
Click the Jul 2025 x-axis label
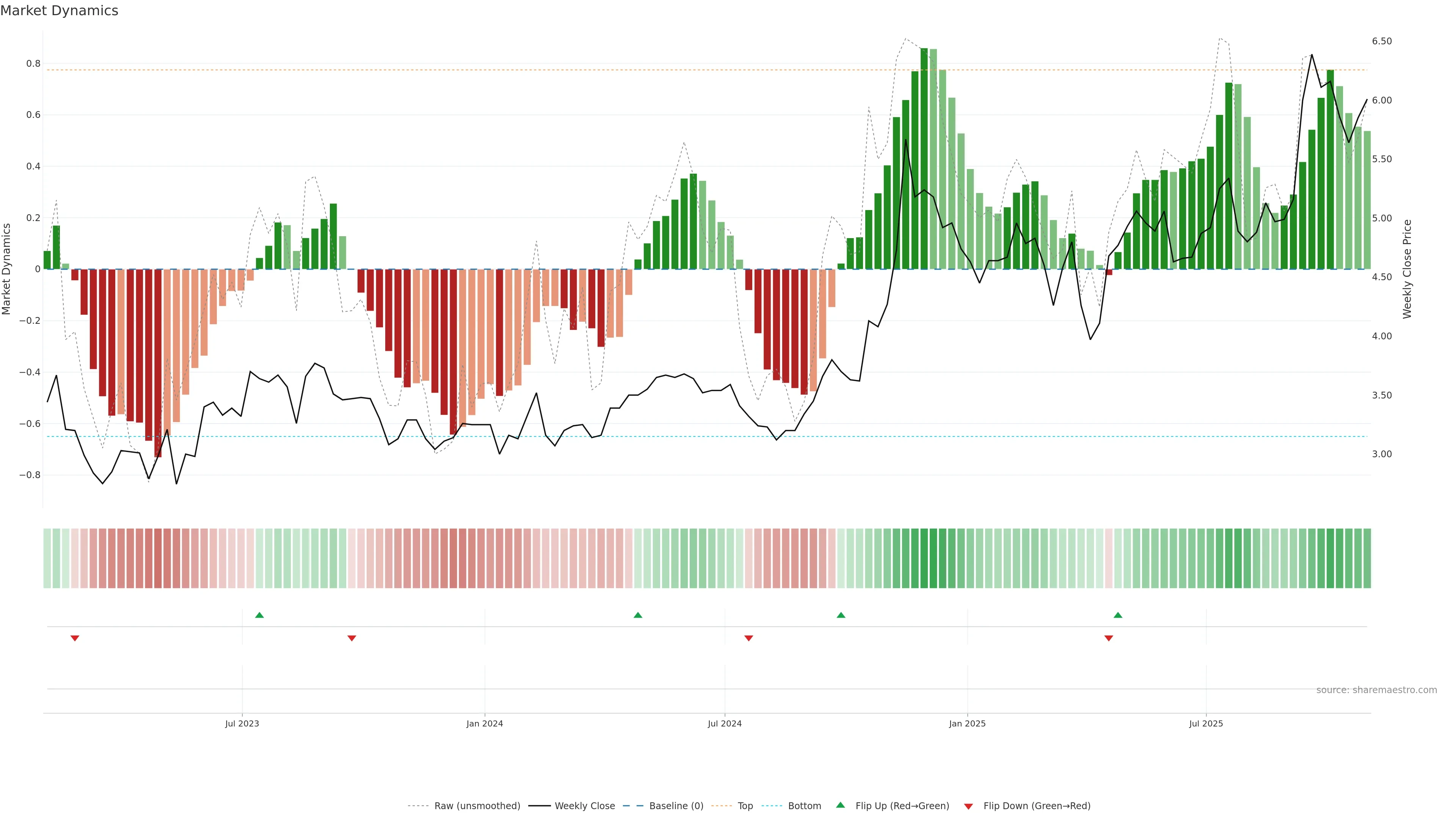point(1206,724)
